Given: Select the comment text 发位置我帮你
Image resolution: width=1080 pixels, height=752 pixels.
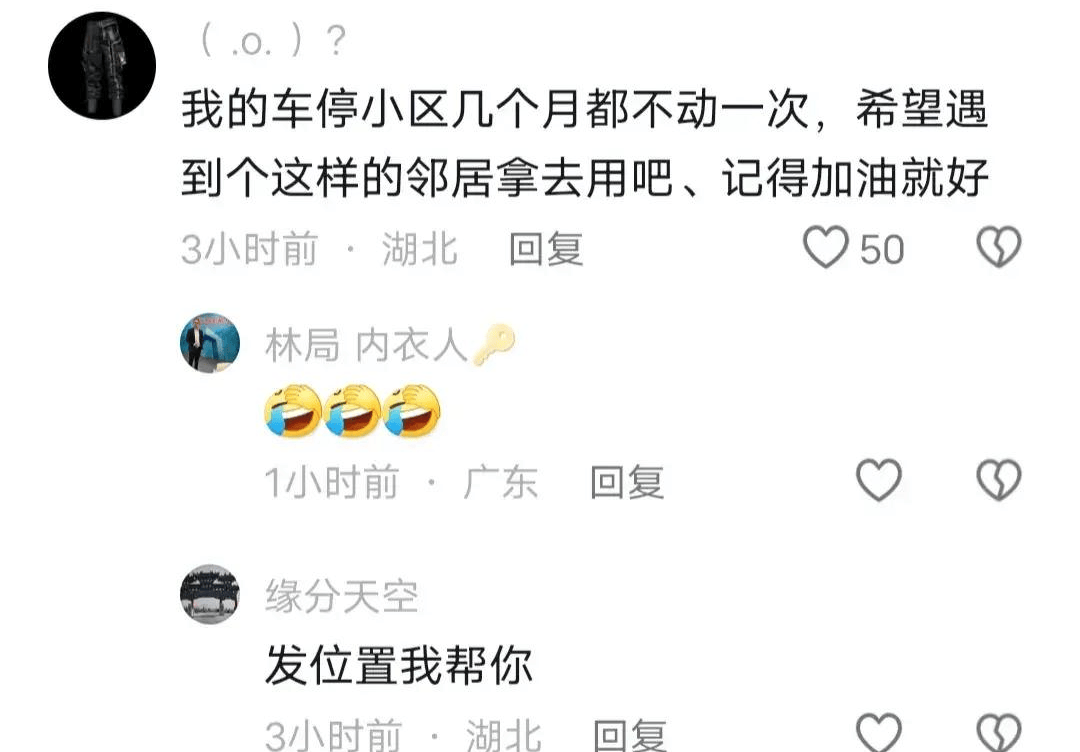Looking at the screenshot, I should point(399,665).
